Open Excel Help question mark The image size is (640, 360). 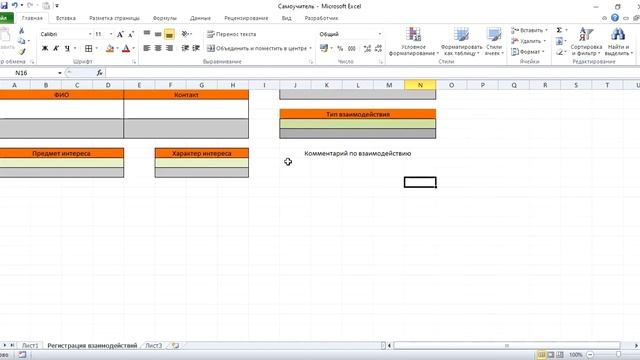pos(615,18)
